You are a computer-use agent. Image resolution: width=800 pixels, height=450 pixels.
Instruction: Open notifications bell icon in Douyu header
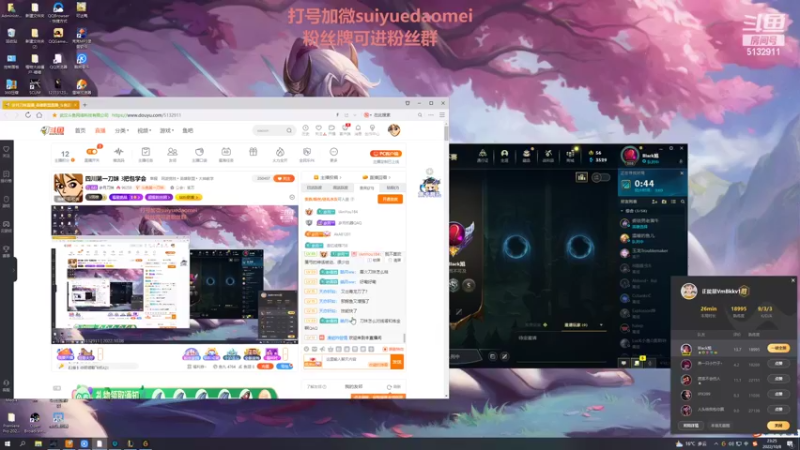pos(358,130)
